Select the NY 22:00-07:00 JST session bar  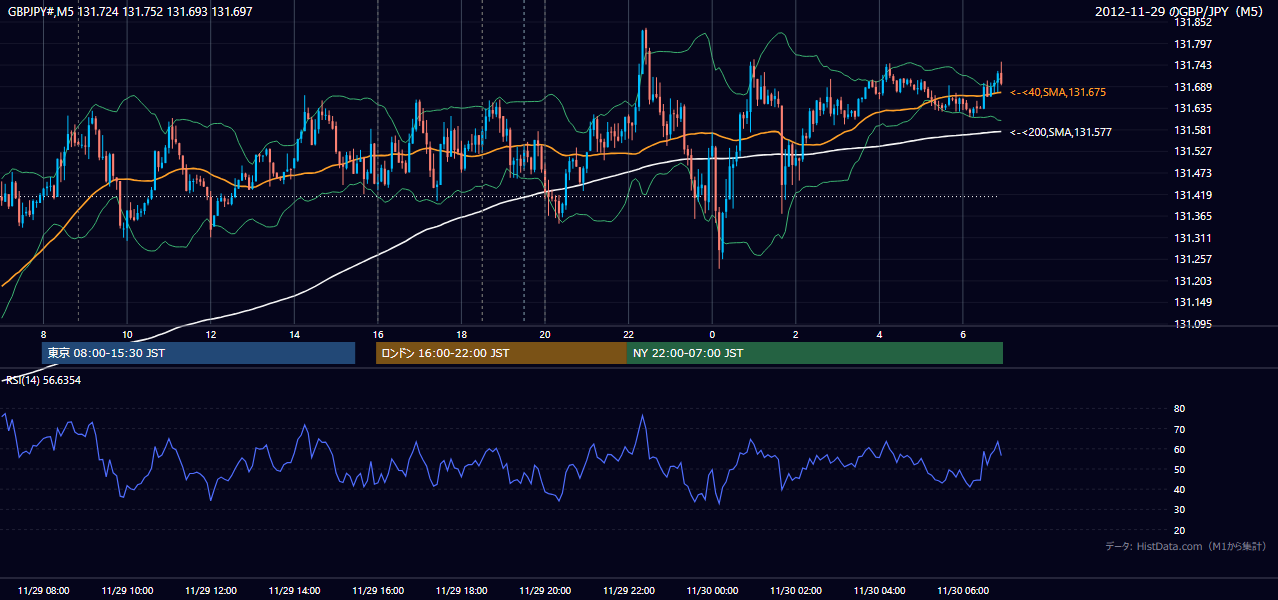815,353
